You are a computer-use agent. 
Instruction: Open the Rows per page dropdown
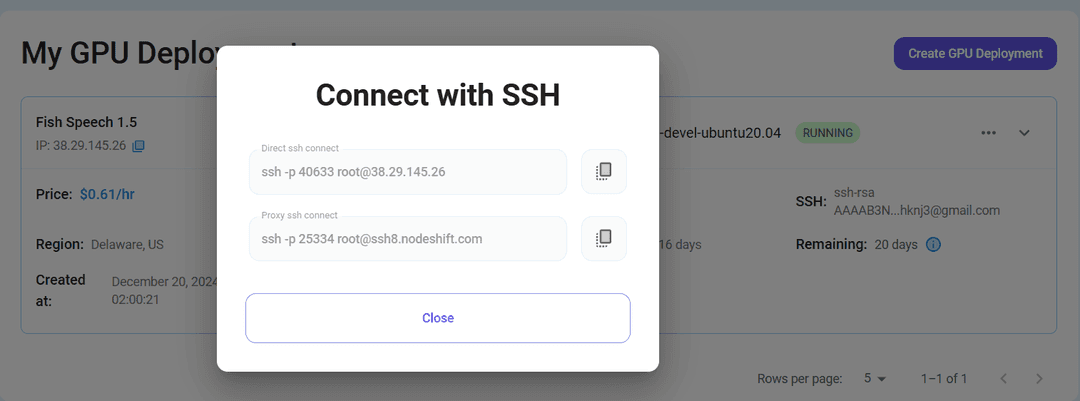pos(875,378)
